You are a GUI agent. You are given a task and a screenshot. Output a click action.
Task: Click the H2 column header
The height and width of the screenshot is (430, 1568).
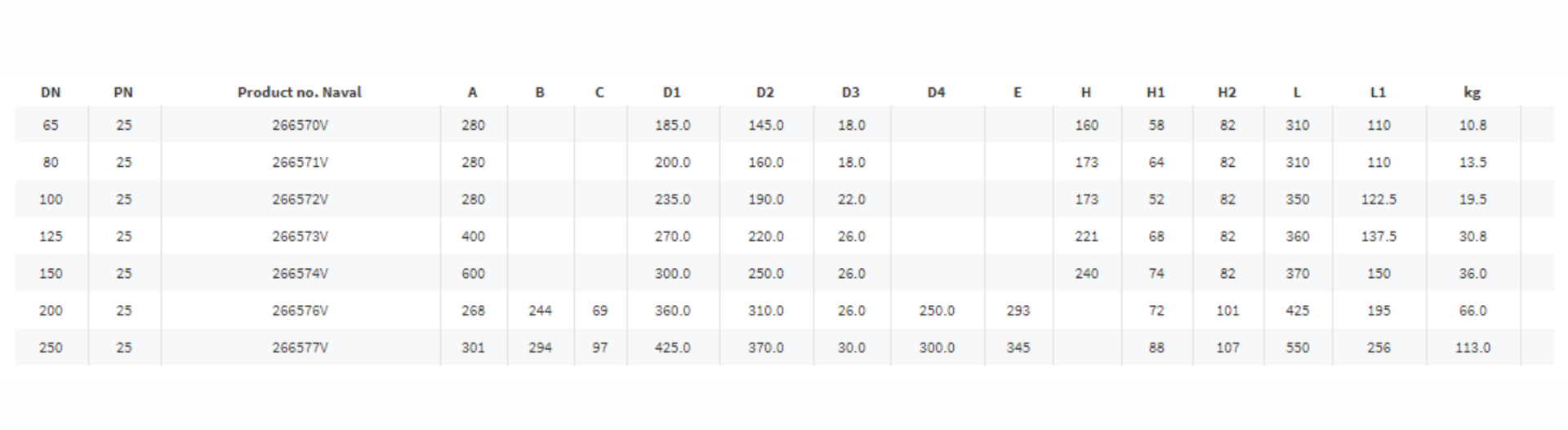(1227, 92)
